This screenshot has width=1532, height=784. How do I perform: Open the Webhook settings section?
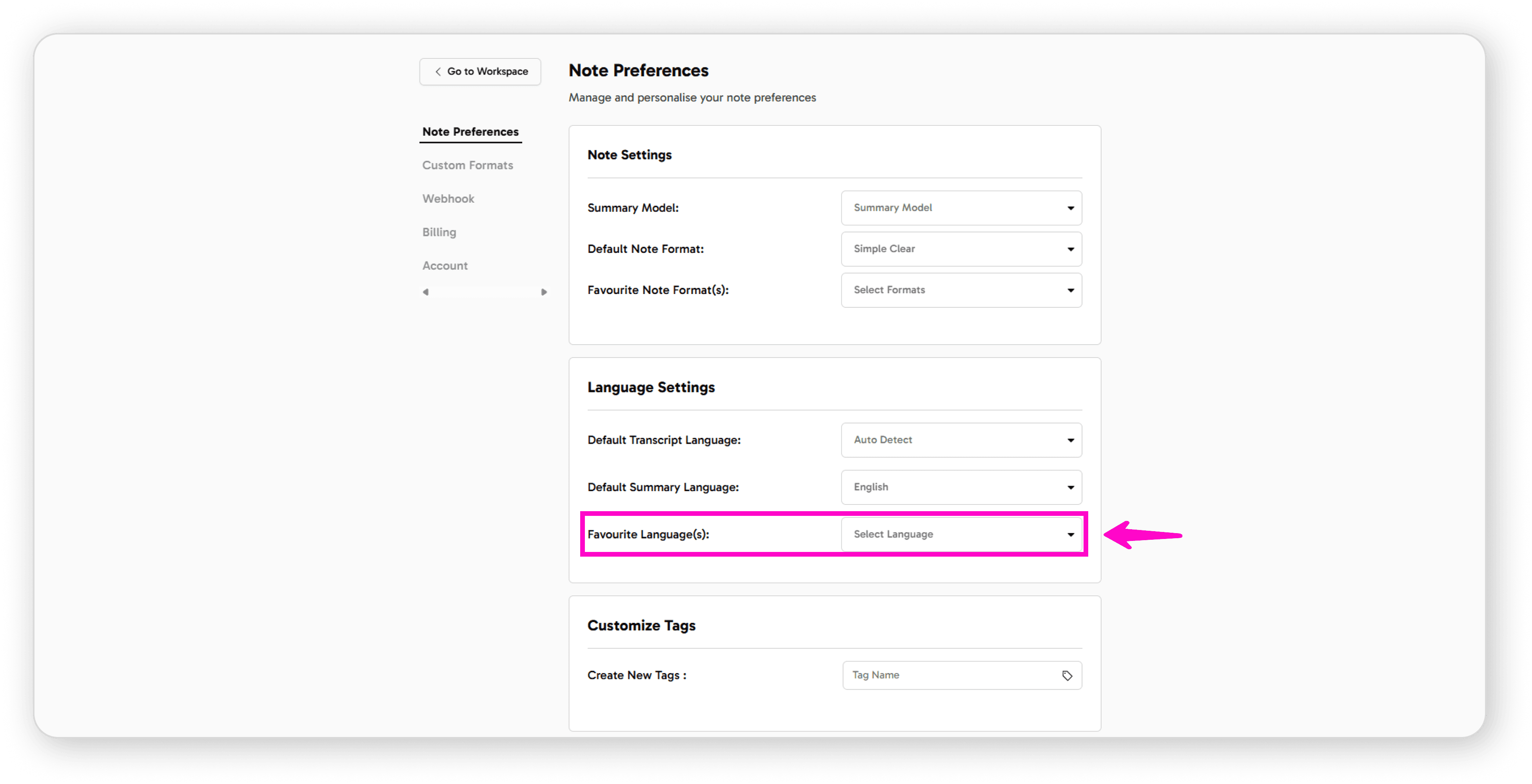tap(448, 198)
